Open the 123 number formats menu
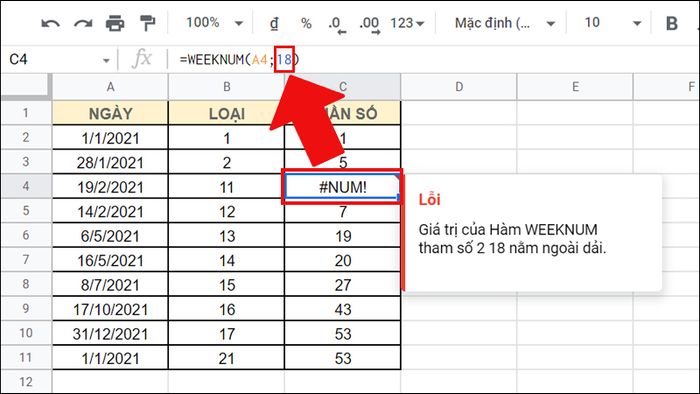This screenshot has height=394, width=700. (407, 23)
